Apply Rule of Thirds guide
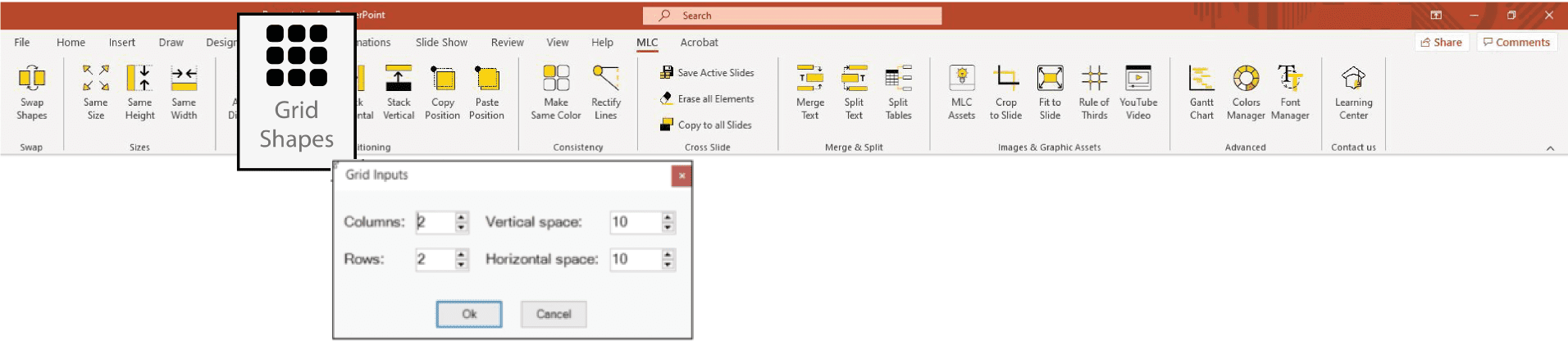 coord(1094,80)
